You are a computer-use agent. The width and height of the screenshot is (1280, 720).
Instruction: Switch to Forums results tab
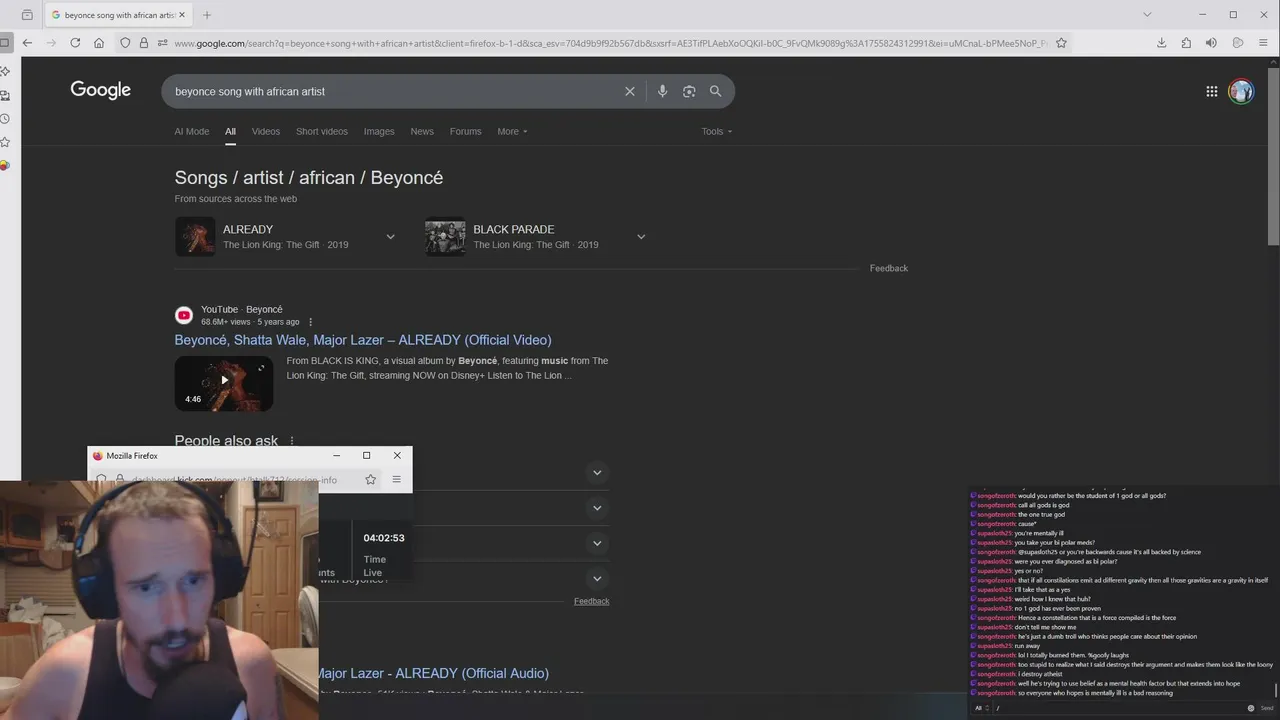[465, 131]
